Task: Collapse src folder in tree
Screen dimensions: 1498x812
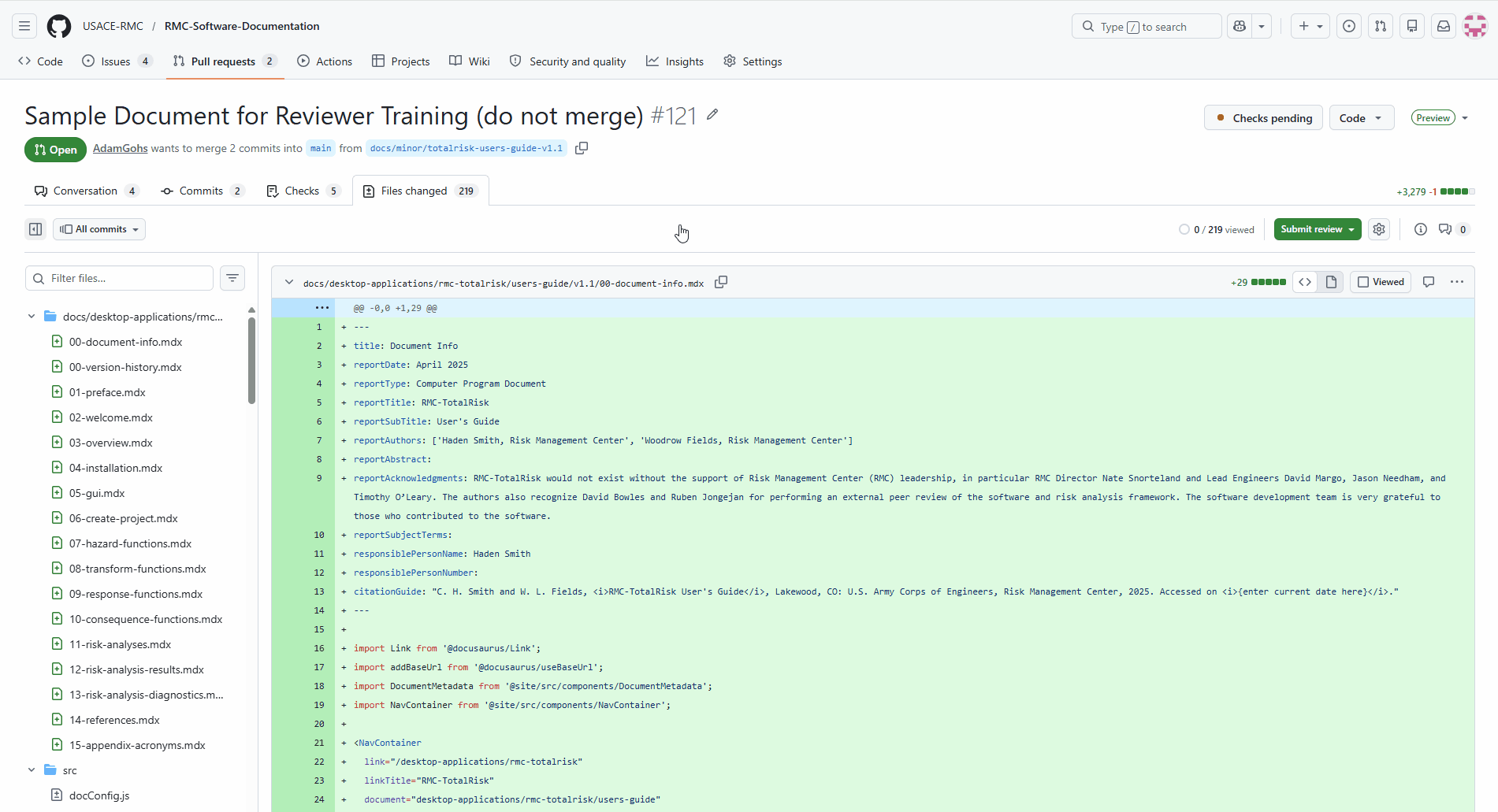Action: point(32,770)
